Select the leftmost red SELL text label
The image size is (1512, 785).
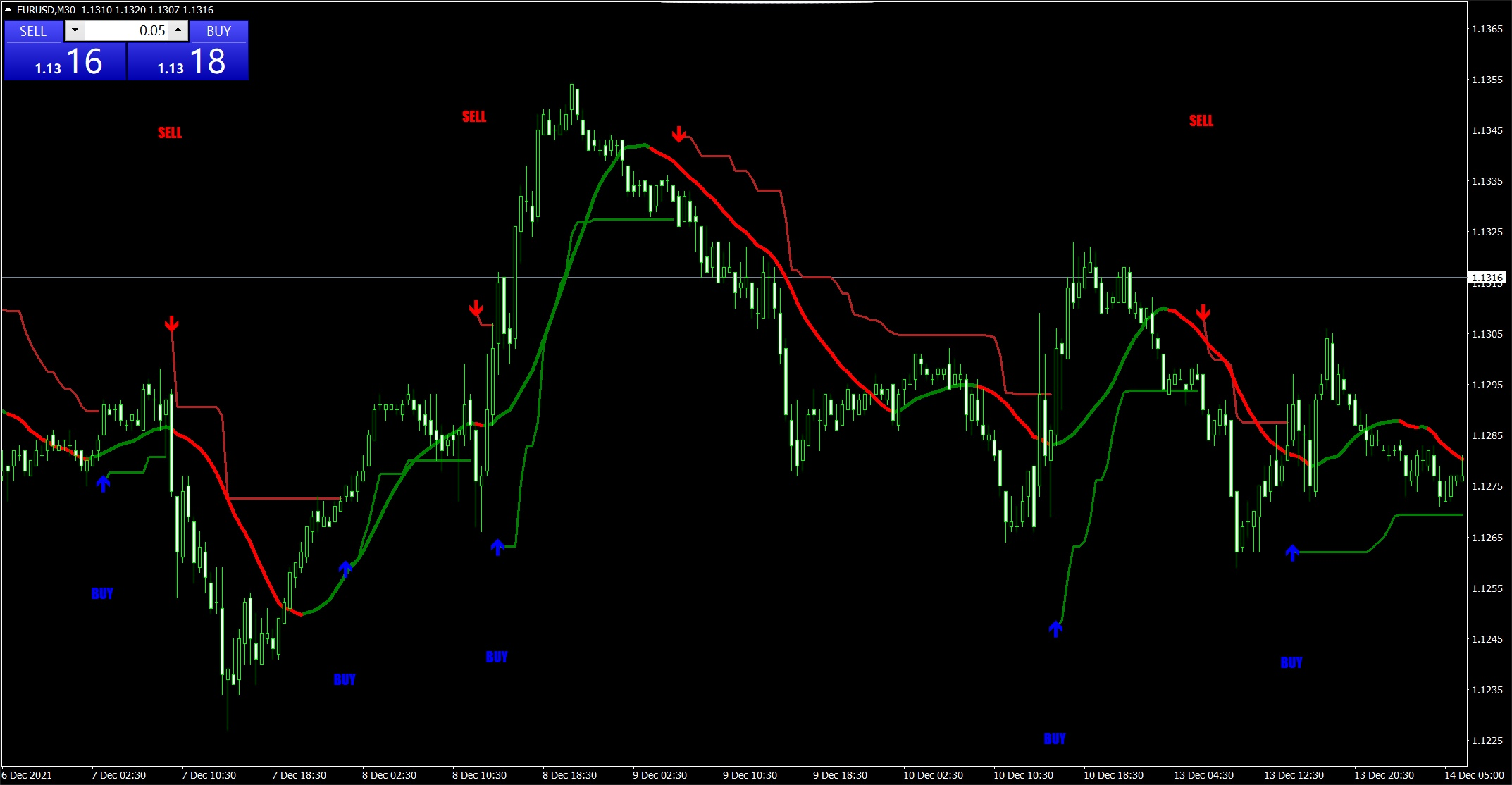pyautogui.click(x=170, y=132)
